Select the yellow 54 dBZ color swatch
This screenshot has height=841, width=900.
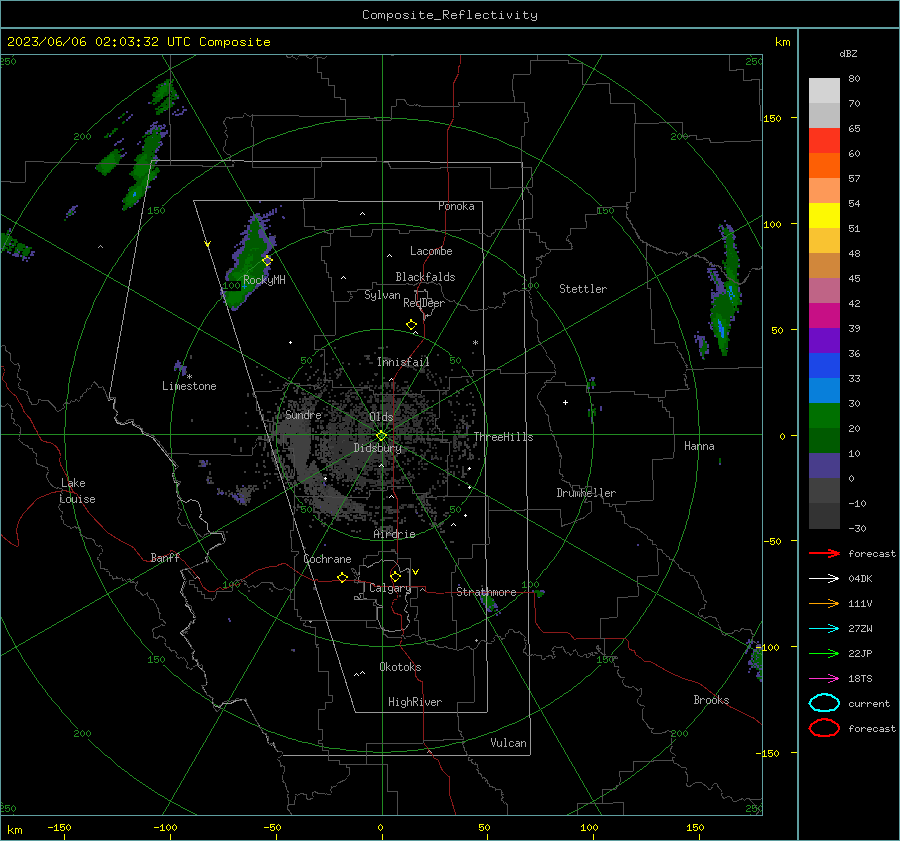[x=824, y=215]
